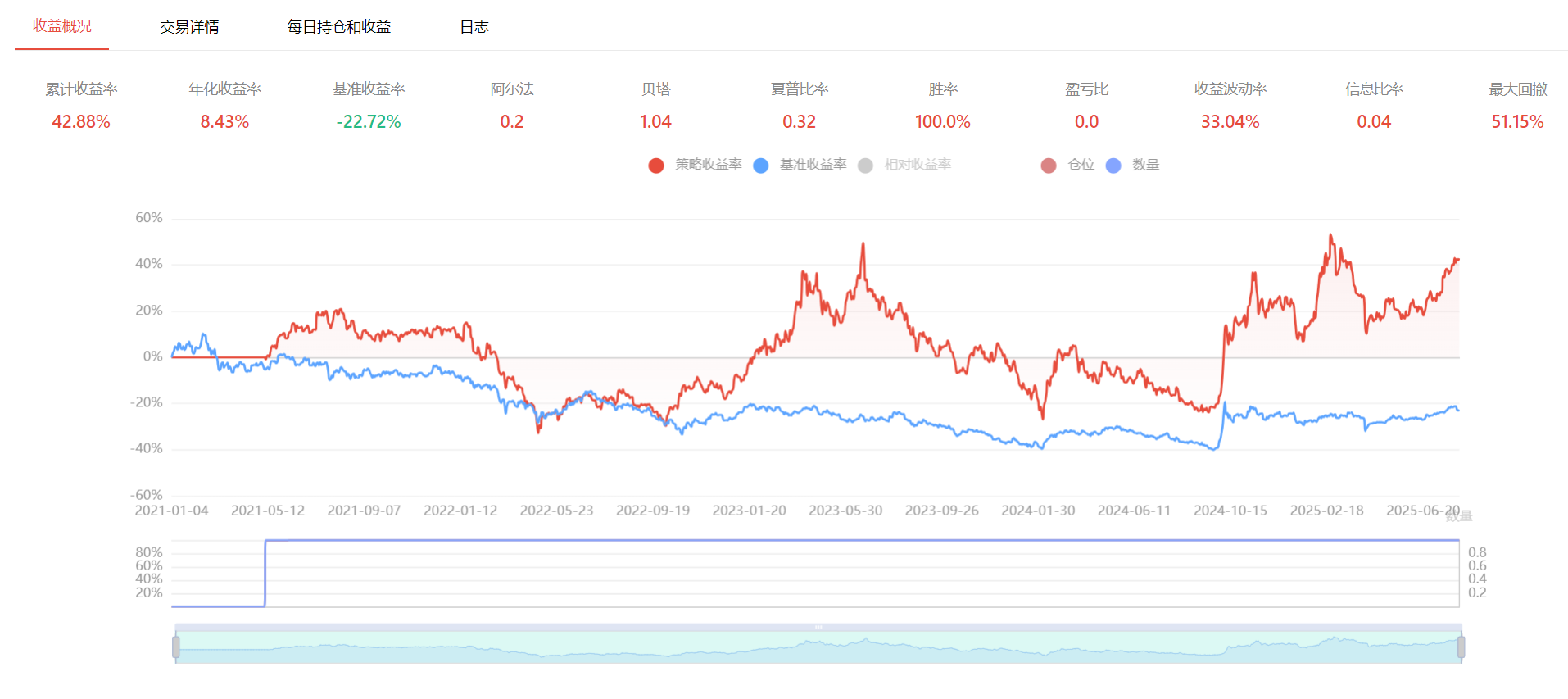This screenshot has height=699, width=1568.
Task: Click the top grip of the range slider
Action: (818, 627)
